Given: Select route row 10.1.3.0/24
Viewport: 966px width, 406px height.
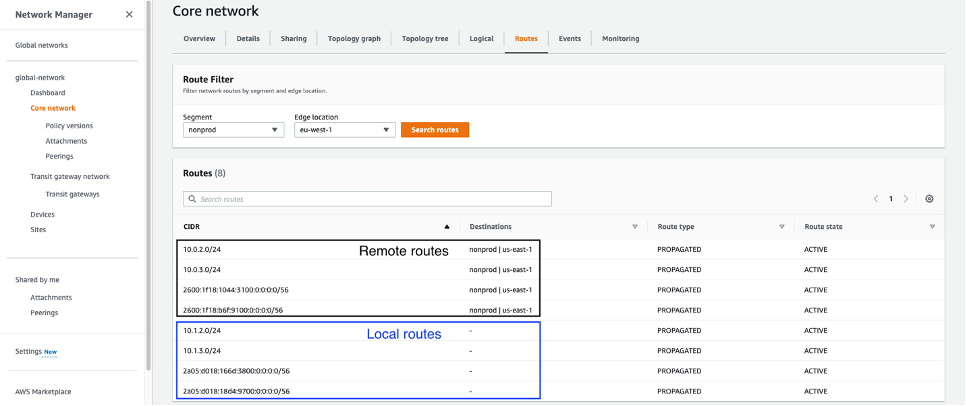Looking at the screenshot, I should point(558,351).
